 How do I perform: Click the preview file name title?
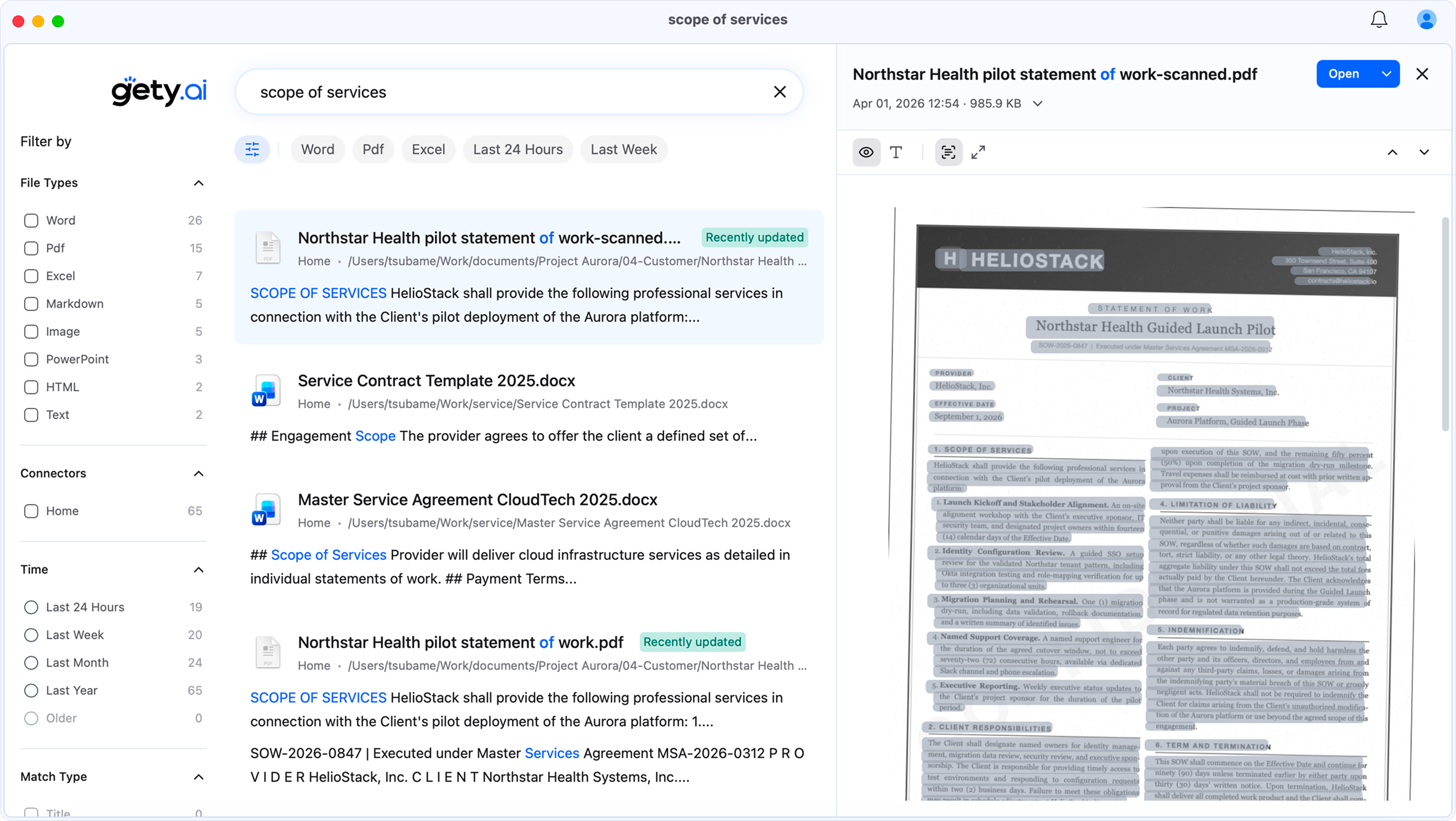click(1055, 74)
